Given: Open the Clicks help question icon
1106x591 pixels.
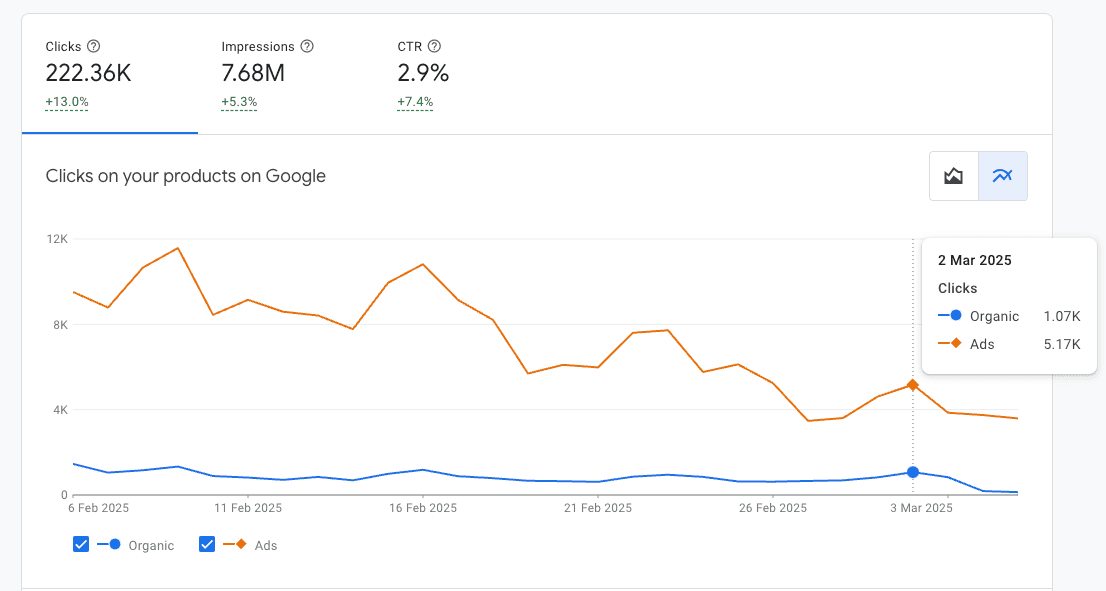Looking at the screenshot, I should point(93,47).
